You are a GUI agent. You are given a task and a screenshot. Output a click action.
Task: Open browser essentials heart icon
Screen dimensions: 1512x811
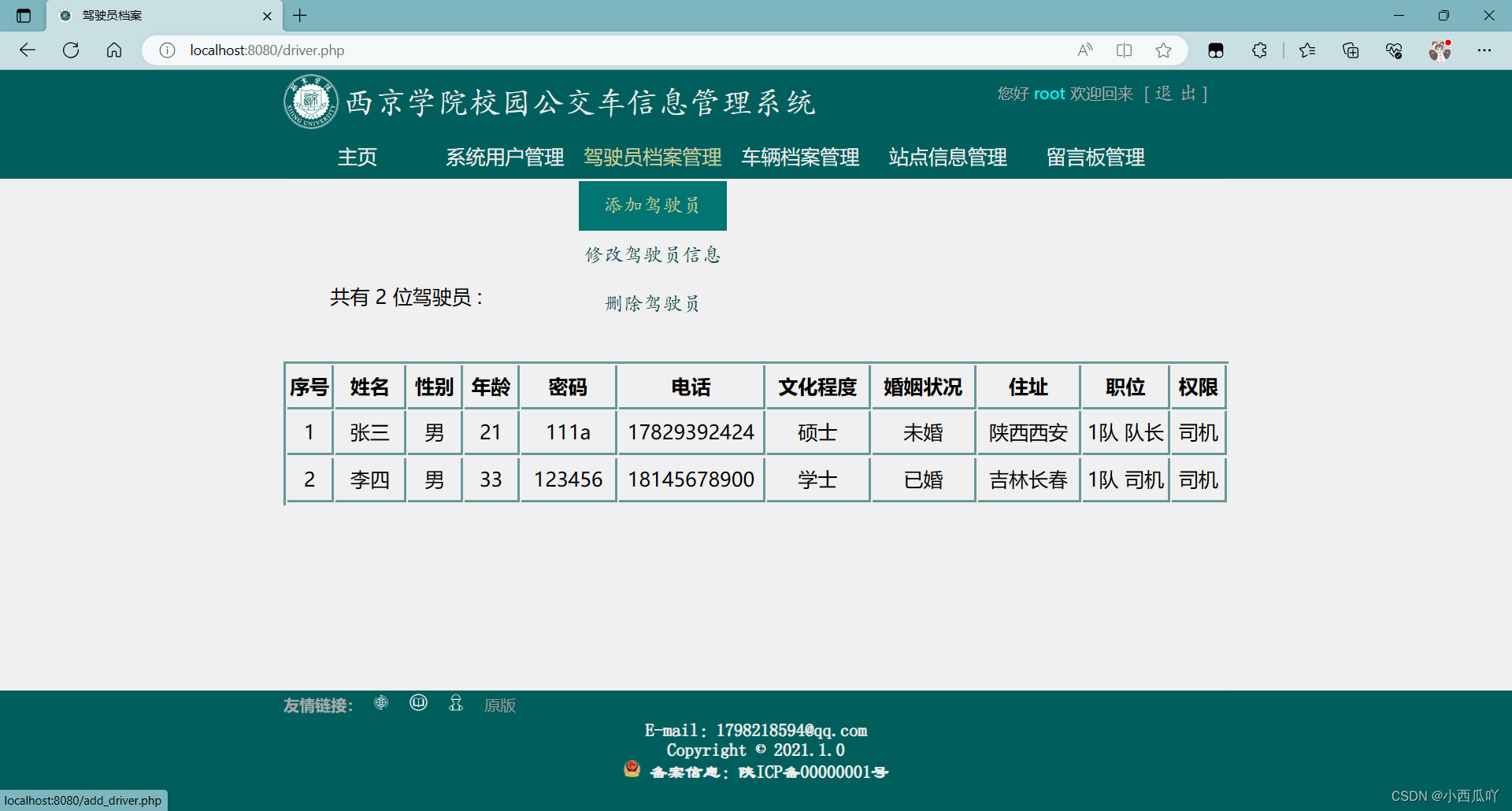[x=1394, y=50]
